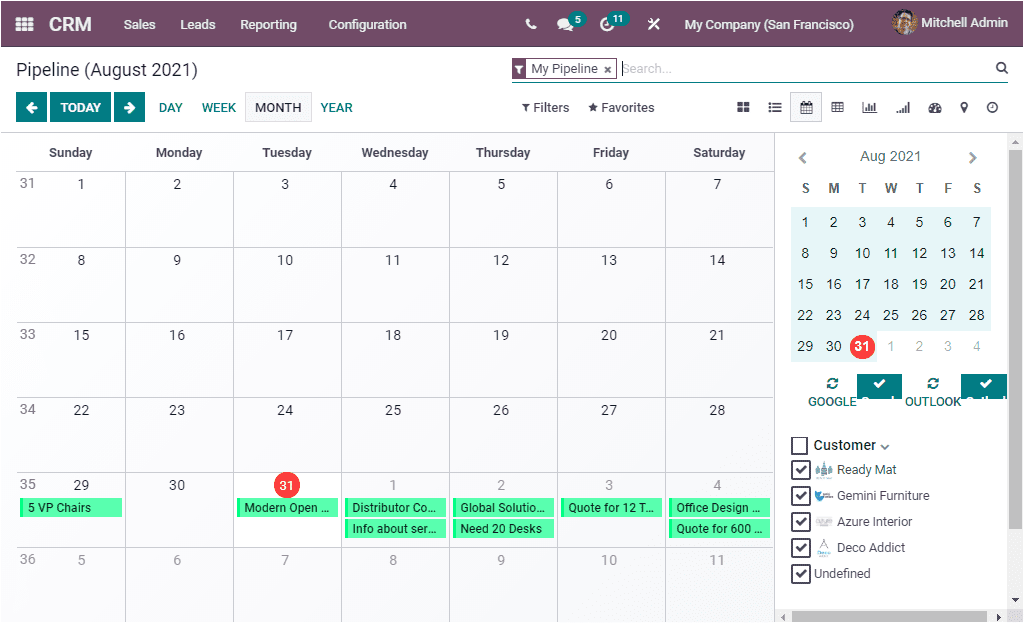Open the apps grid menu
Screen dimensions: 1024x623
click(23, 23)
